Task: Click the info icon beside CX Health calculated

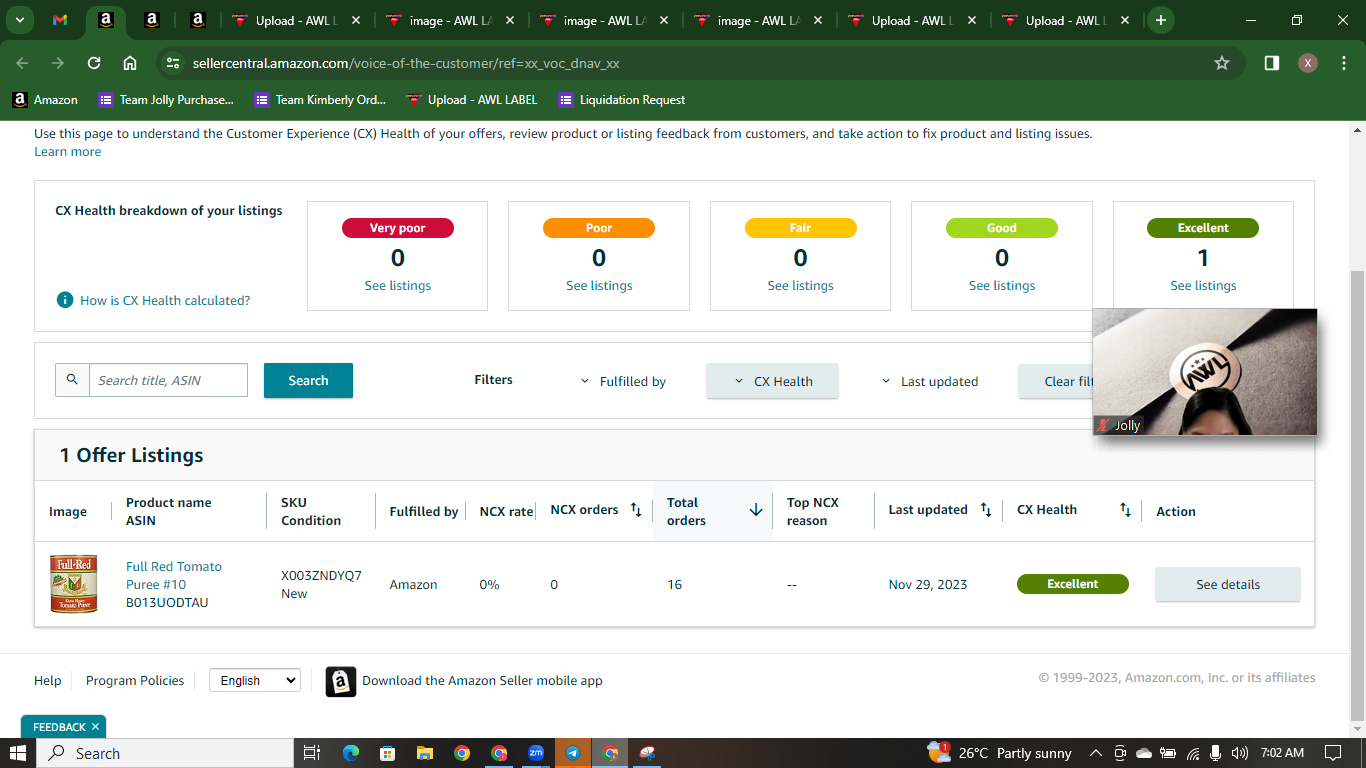Action: pos(65,300)
